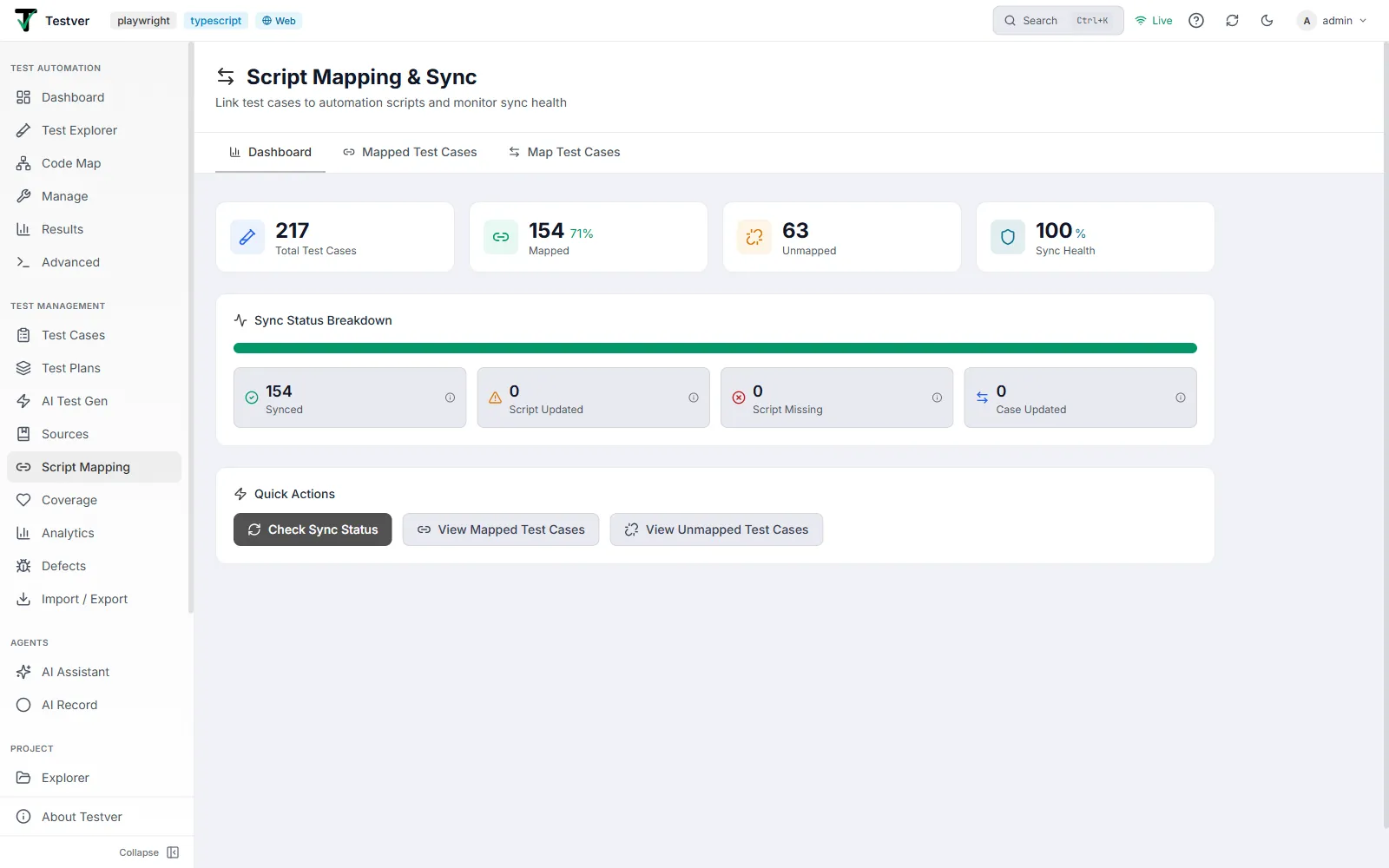Click the Sync Health shield icon
Screen dimensions: 1389x868
point(1008,237)
